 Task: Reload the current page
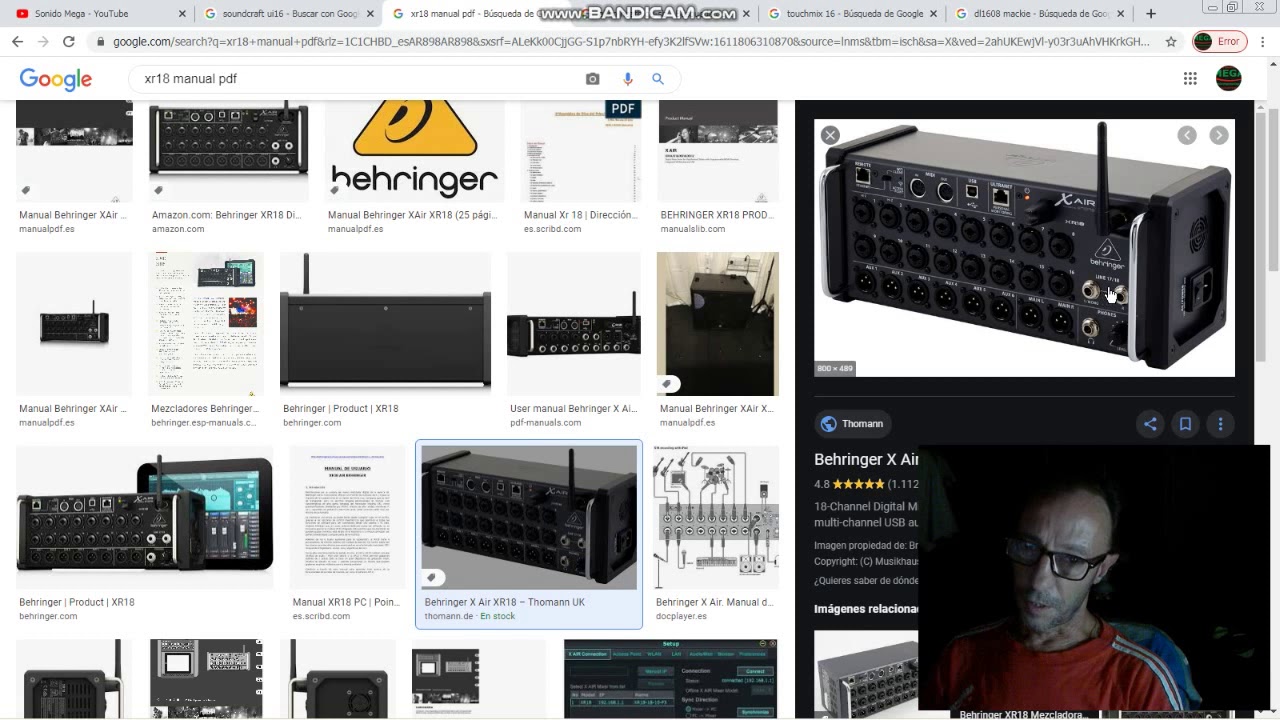click(x=69, y=42)
